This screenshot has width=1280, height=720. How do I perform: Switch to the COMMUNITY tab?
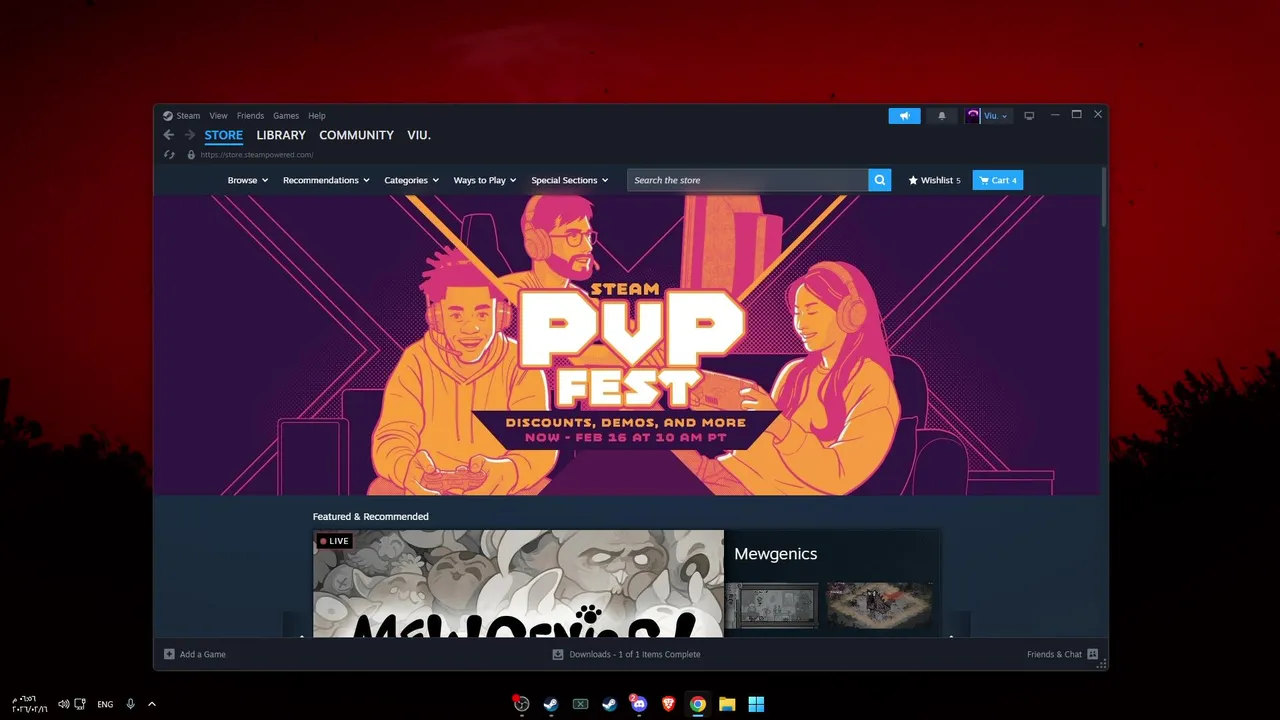(x=356, y=135)
